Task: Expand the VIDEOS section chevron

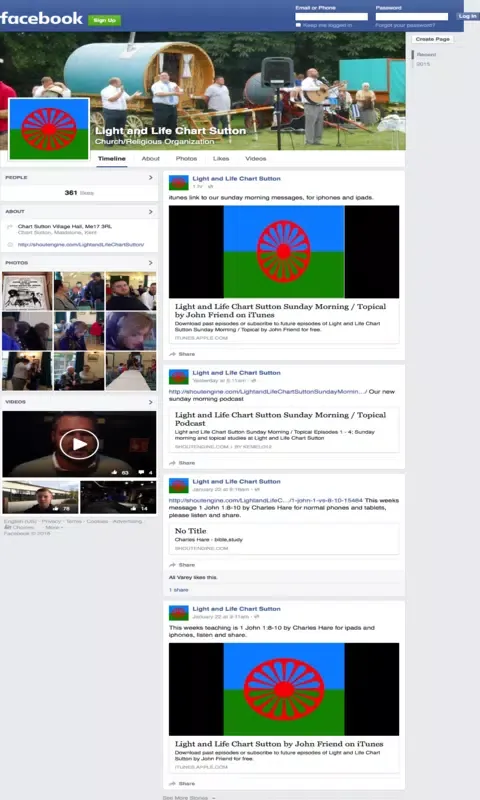Action: (150, 402)
